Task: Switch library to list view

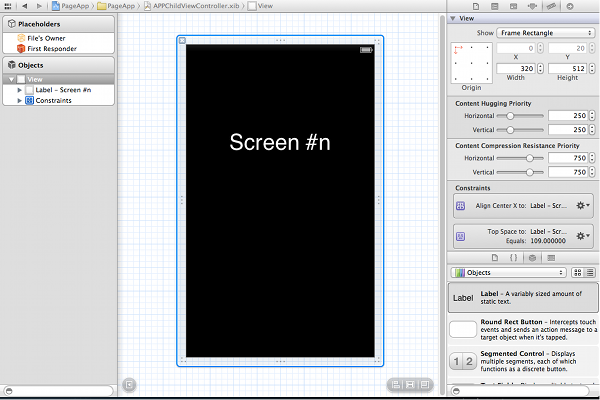Action: pos(590,272)
